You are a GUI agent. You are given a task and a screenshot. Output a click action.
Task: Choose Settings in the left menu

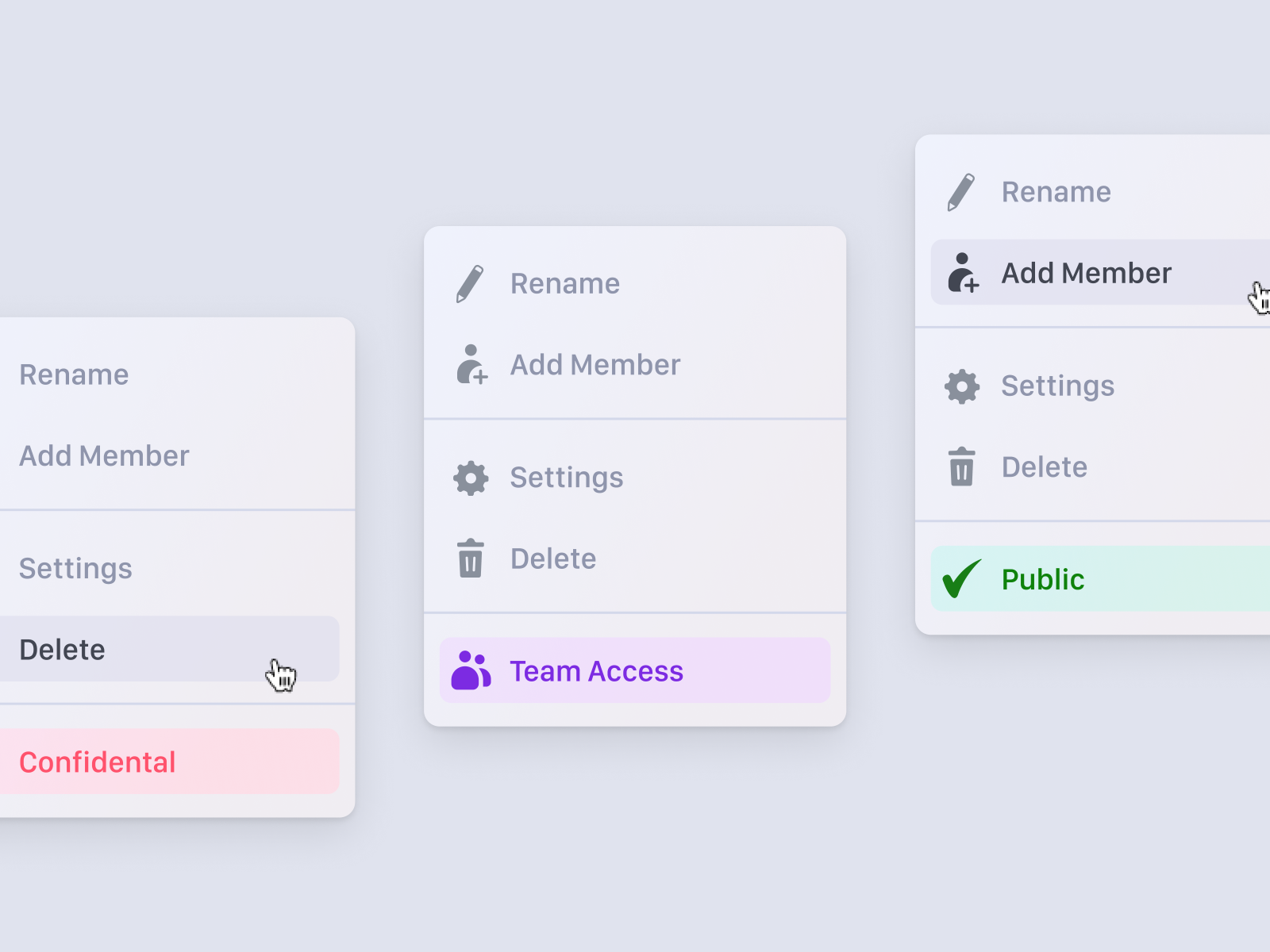click(75, 568)
